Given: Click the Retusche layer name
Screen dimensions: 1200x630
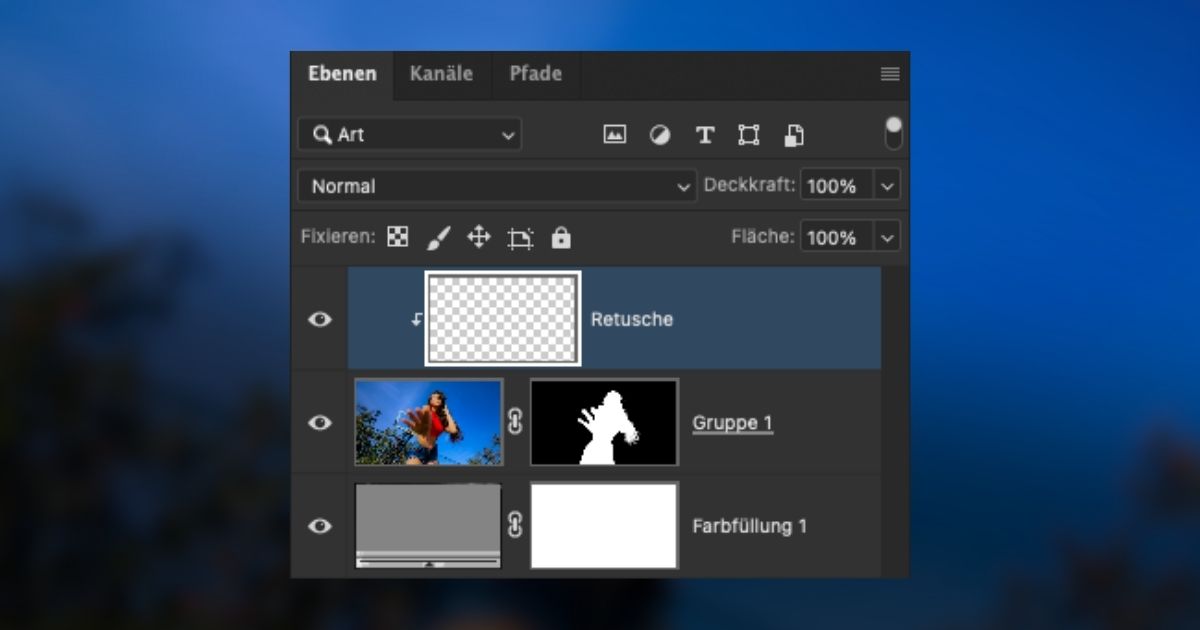Looking at the screenshot, I should tap(632, 320).
